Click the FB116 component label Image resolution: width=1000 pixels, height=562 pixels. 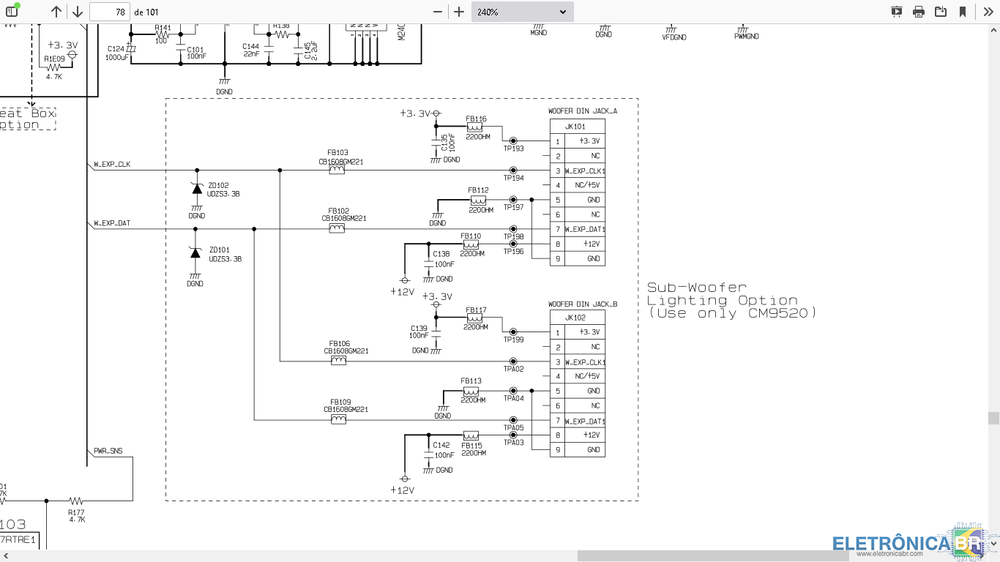[476, 119]
